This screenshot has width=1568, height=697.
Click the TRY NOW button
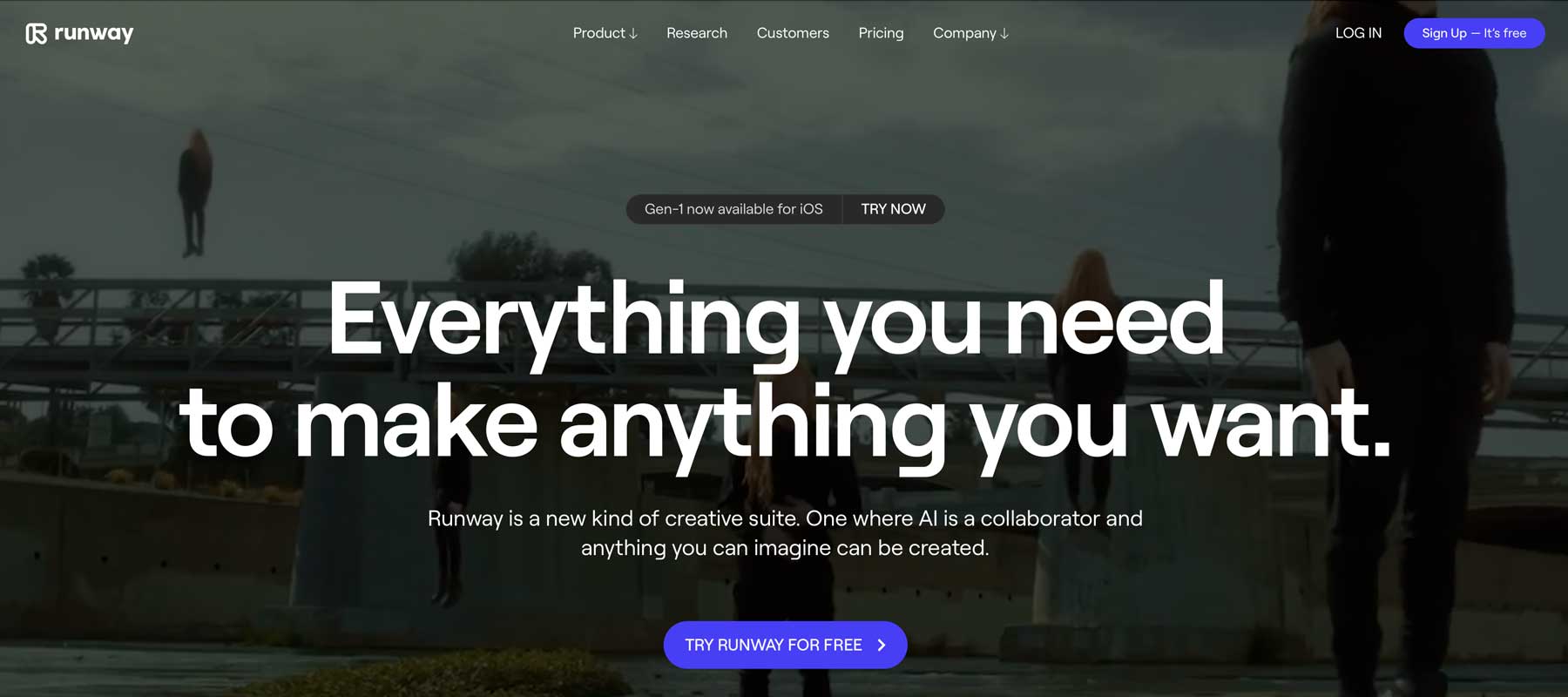(893, 209)
